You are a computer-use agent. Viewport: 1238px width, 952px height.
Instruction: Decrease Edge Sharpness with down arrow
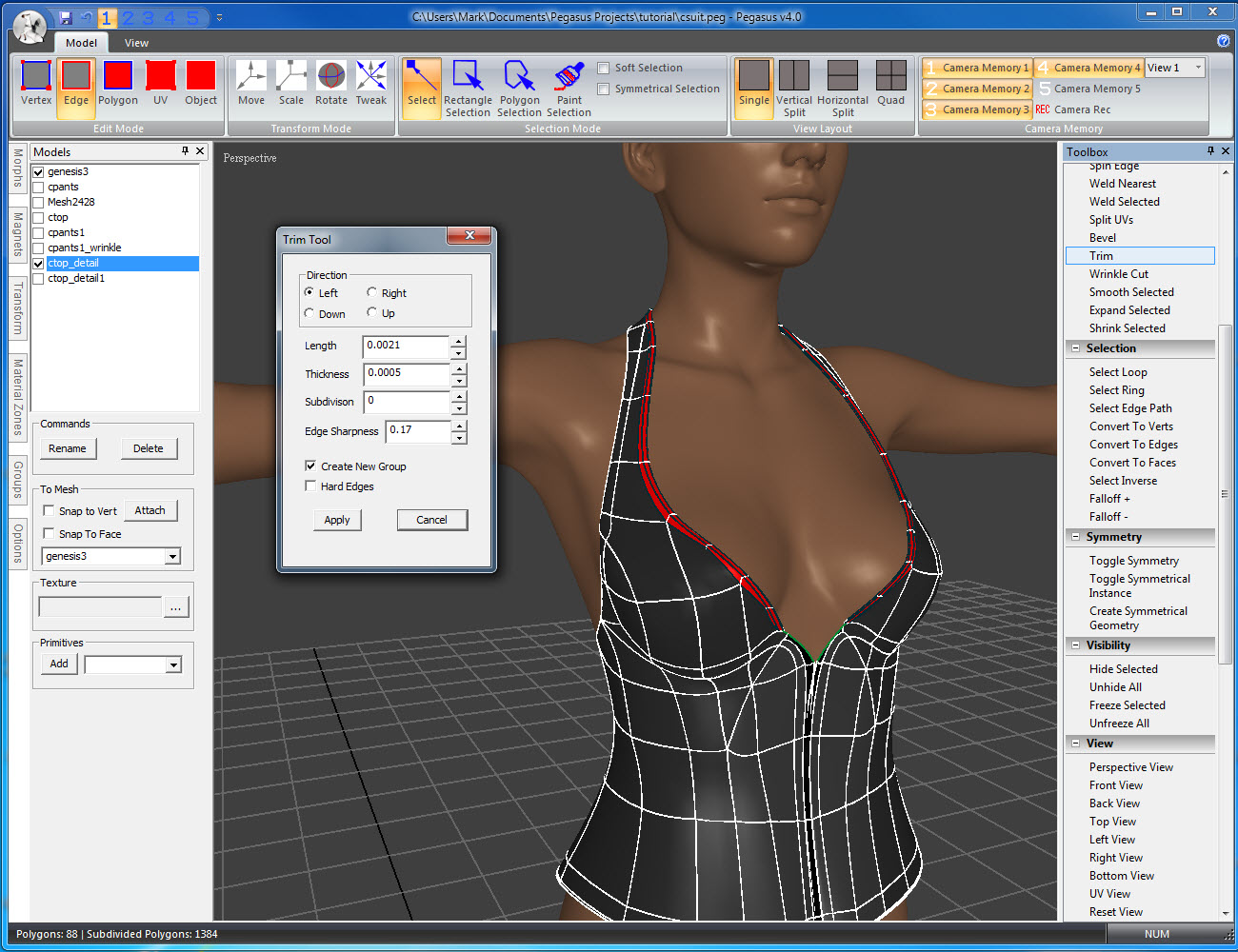459,438
